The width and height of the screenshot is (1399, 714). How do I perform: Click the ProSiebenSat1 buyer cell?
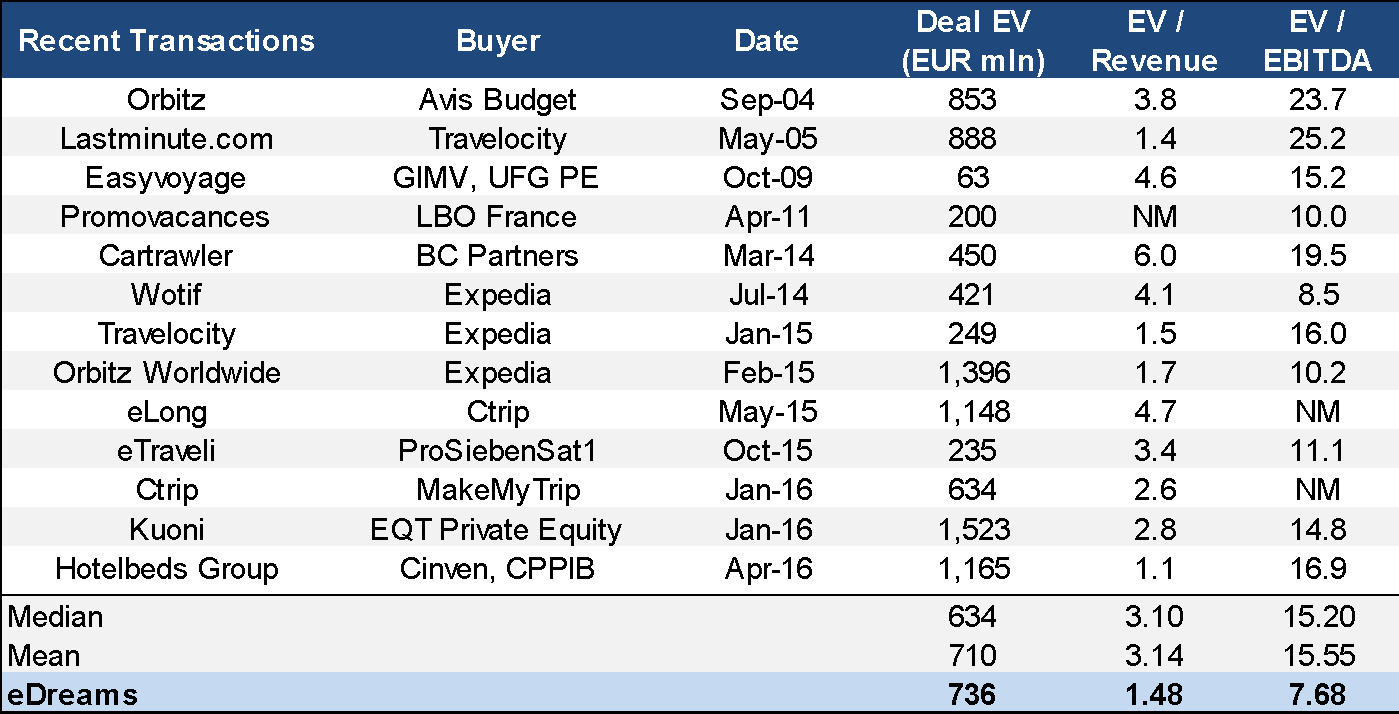[x=498, y=451]
